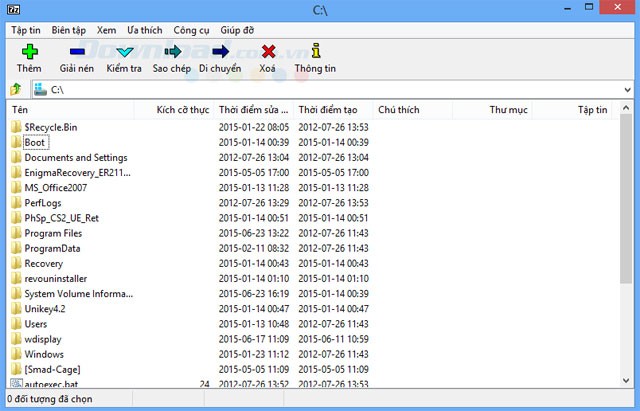Open the Ưa thích menu
Viewport: 640px width, 411px height.
[144, 30]
